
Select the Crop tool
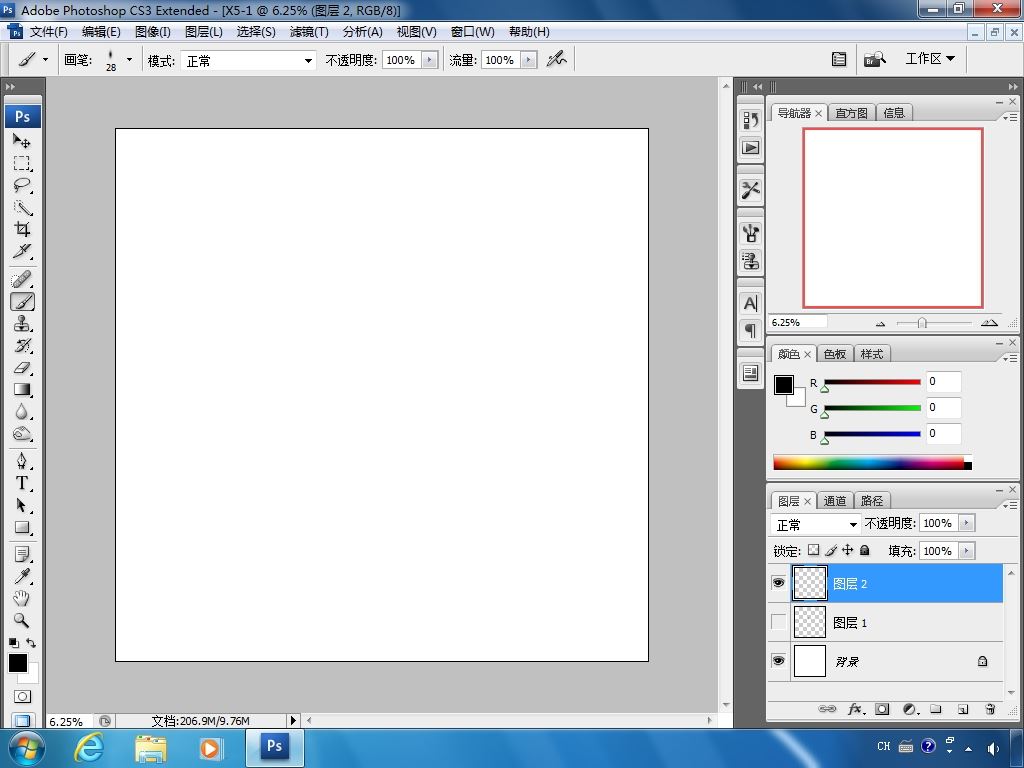click(x=22, y=229)
